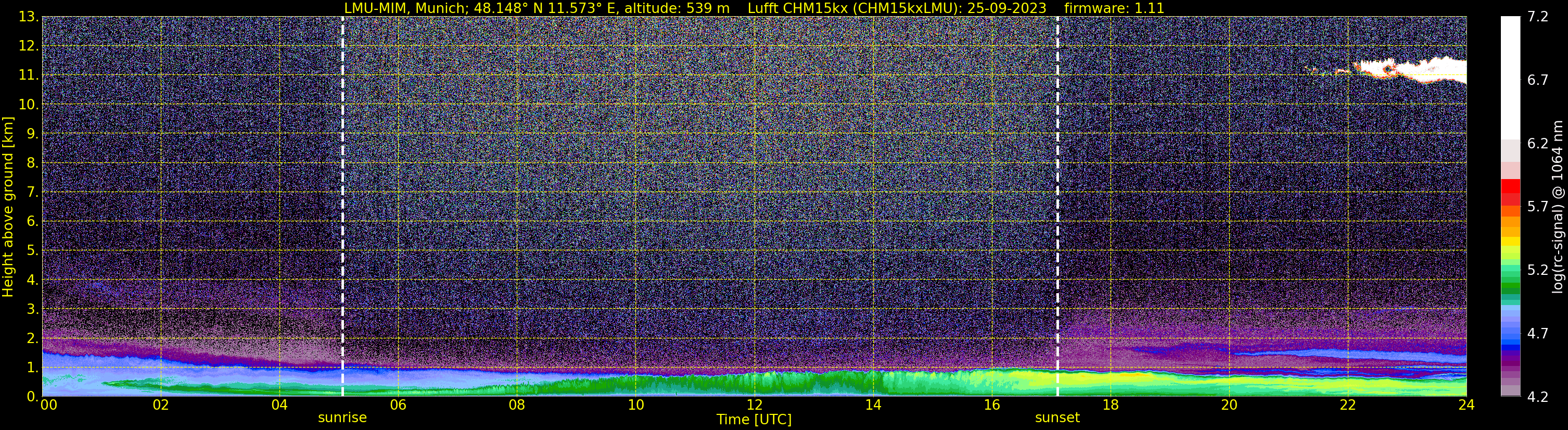1568x430 pixels.
Task: Click the 'log(rc-signal) @ 1064 nm' colorbar label
Action: pos(1557,207)
